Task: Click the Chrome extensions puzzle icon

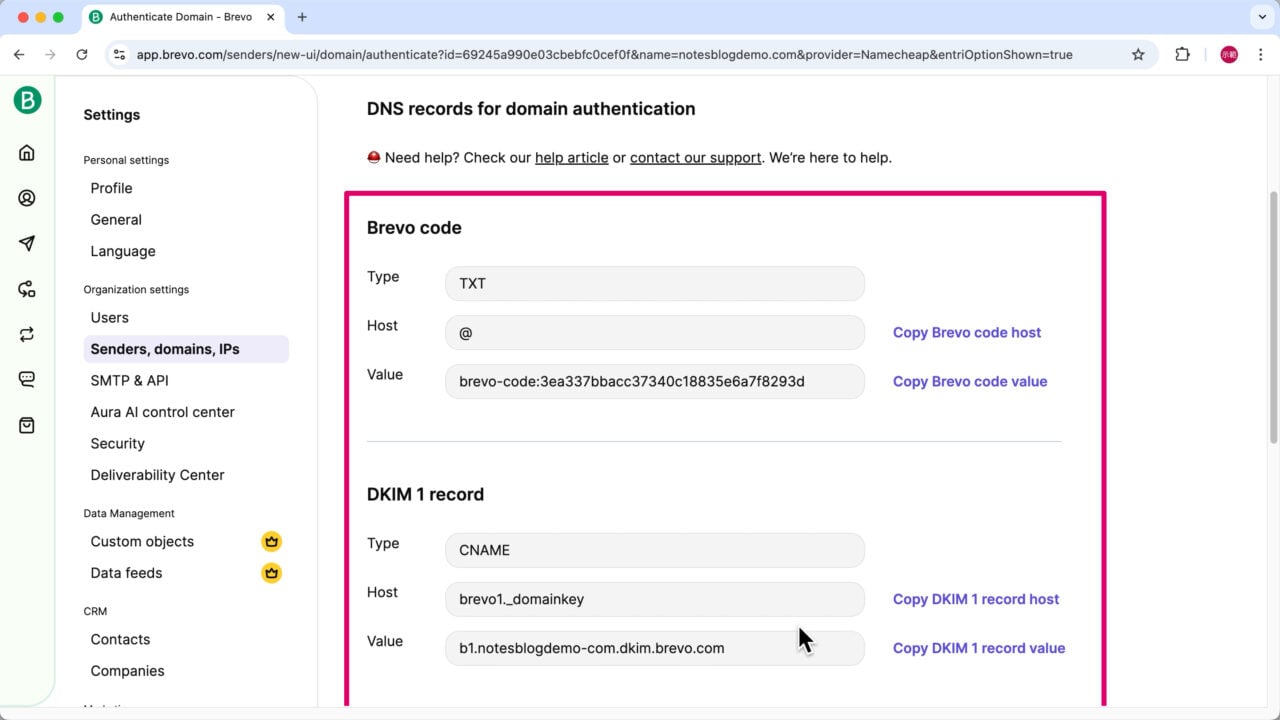Action: pos(1183,55)
